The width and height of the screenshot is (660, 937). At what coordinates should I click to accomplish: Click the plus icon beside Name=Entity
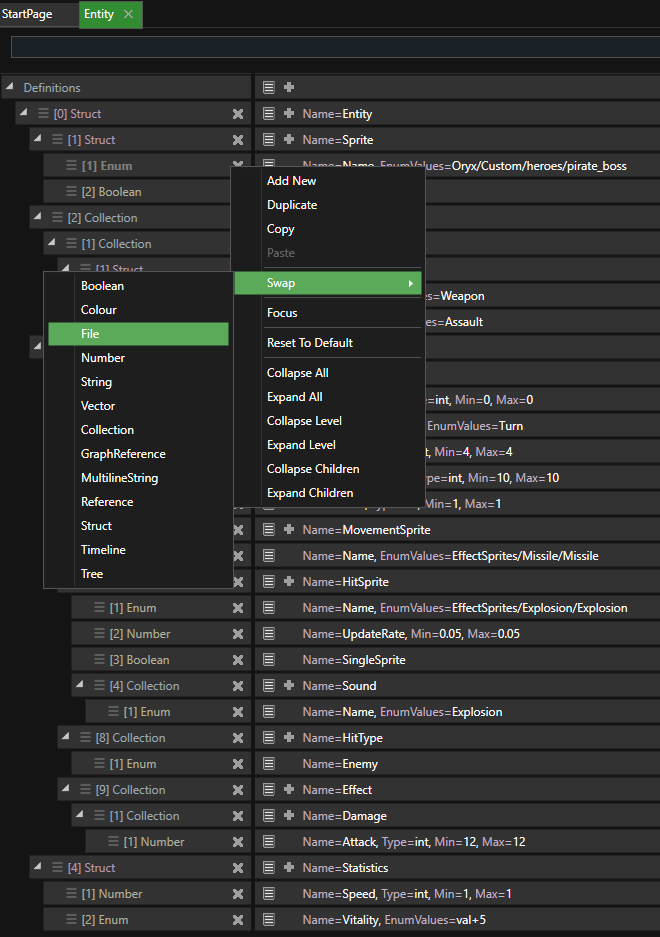289,114
